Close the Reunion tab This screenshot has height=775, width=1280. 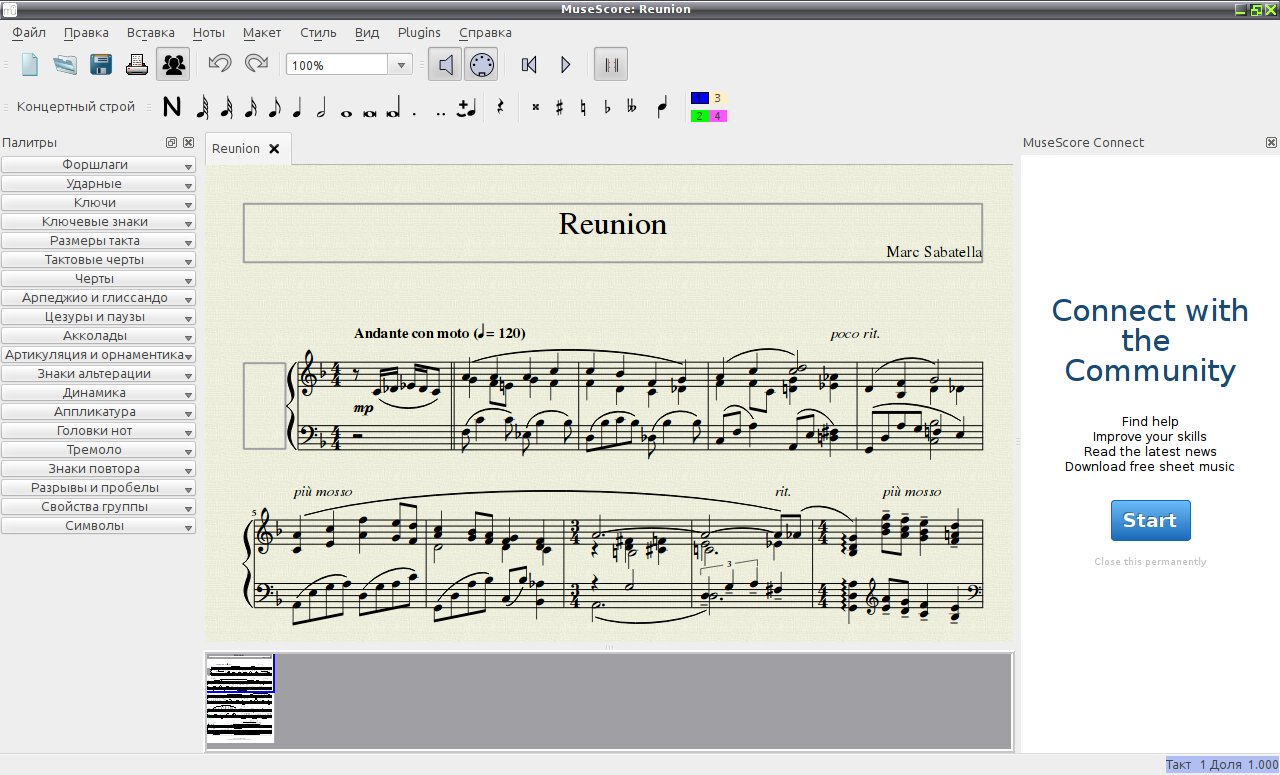point(274,149)
